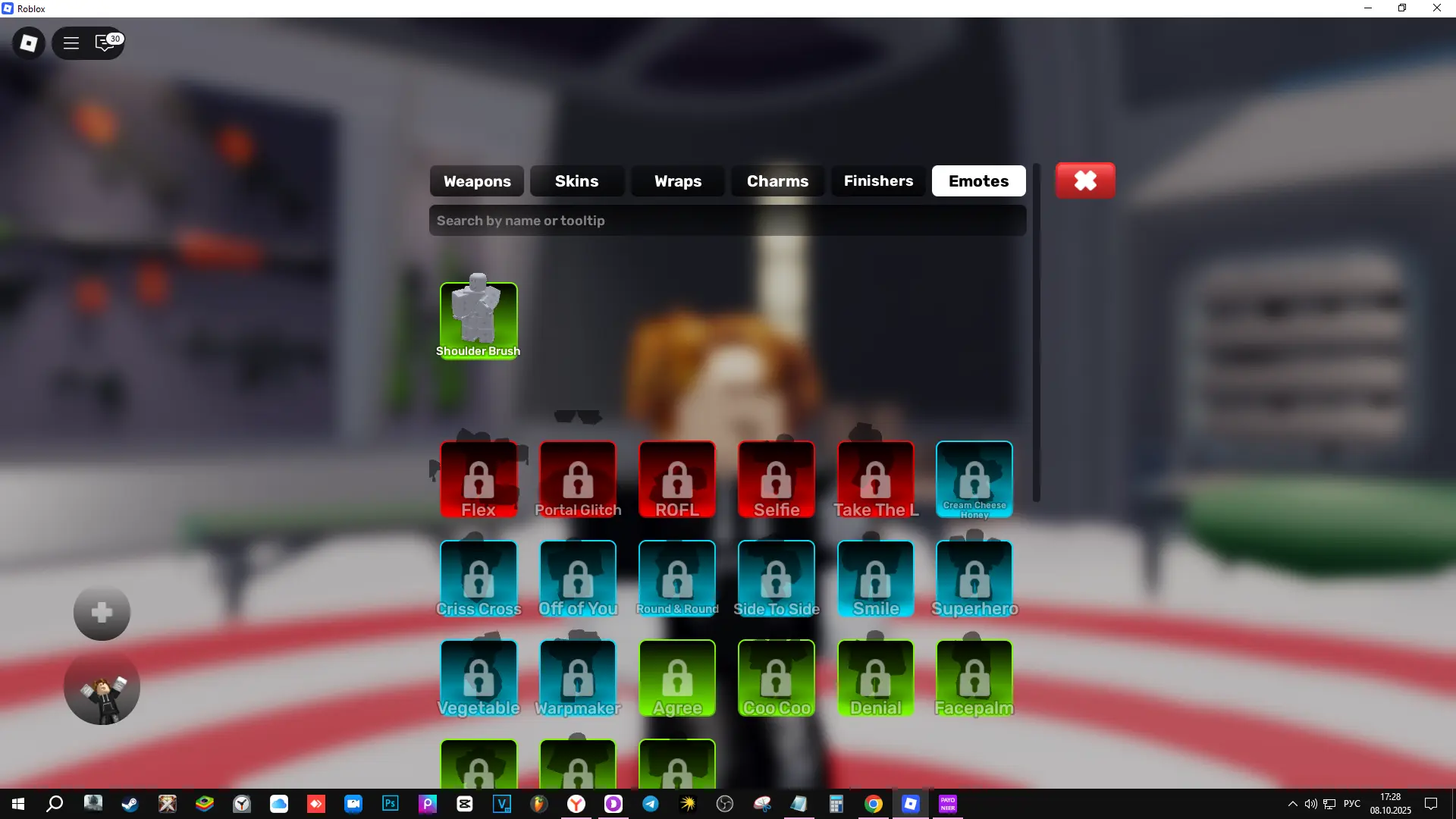Click the inventory vertical scrollbar
The width and height of the screenshot is (1456, 819).
[1036, 334]
